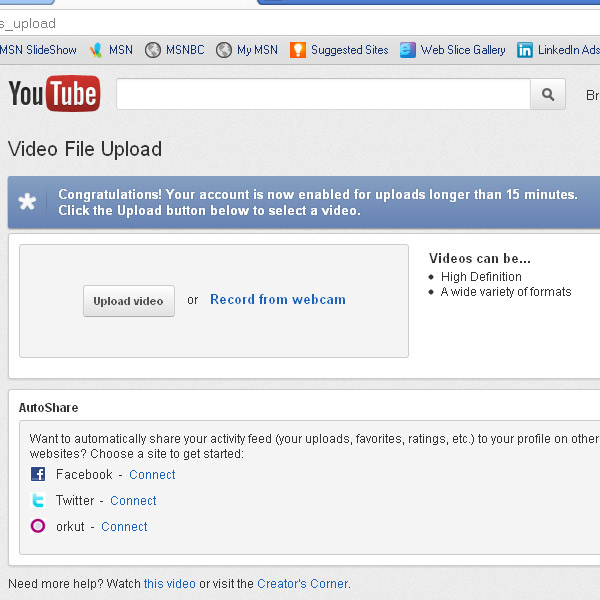600x600 pixels.
Task: Click the browser address bar
Action: click(300, 24)
